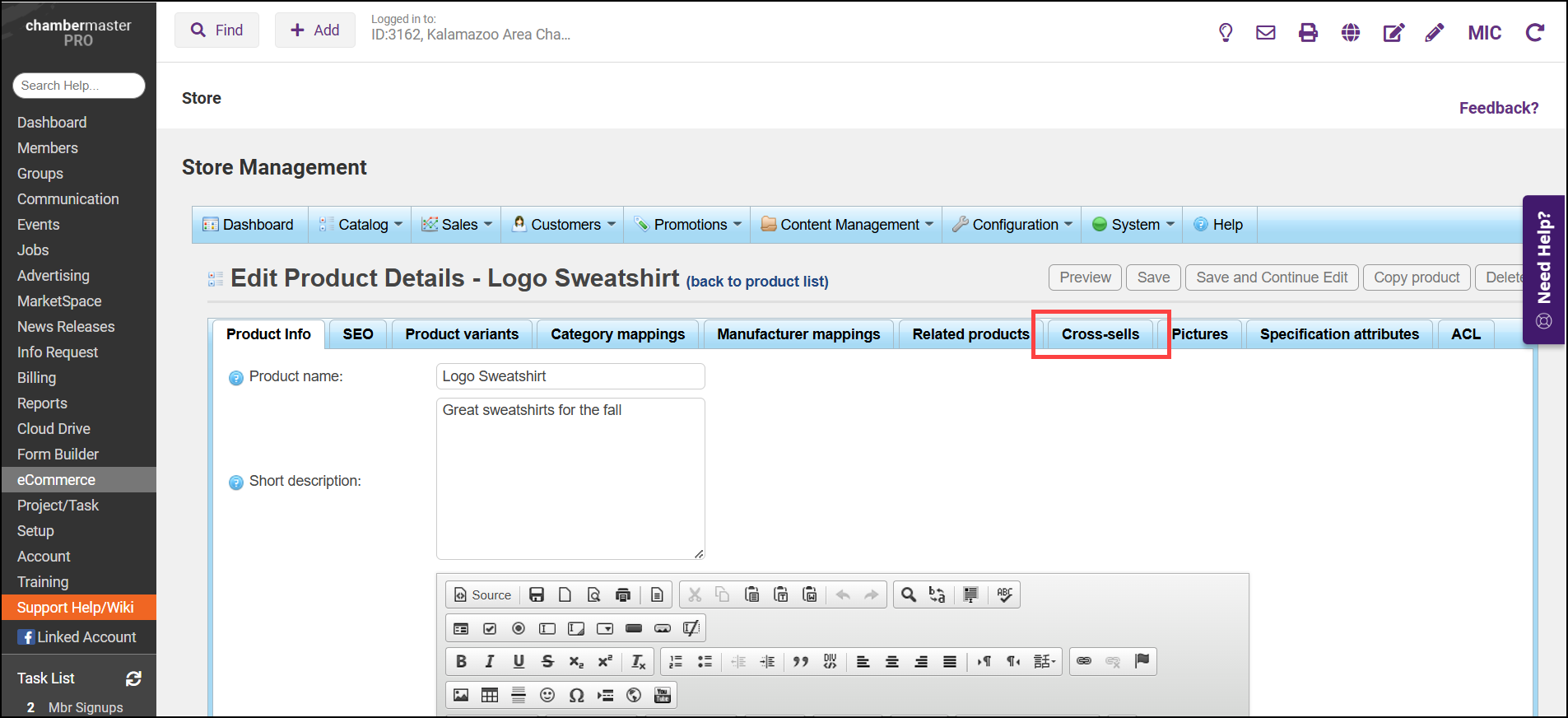Click the spell check ABC icon
1568x718 pixels.
point(1004,594)
